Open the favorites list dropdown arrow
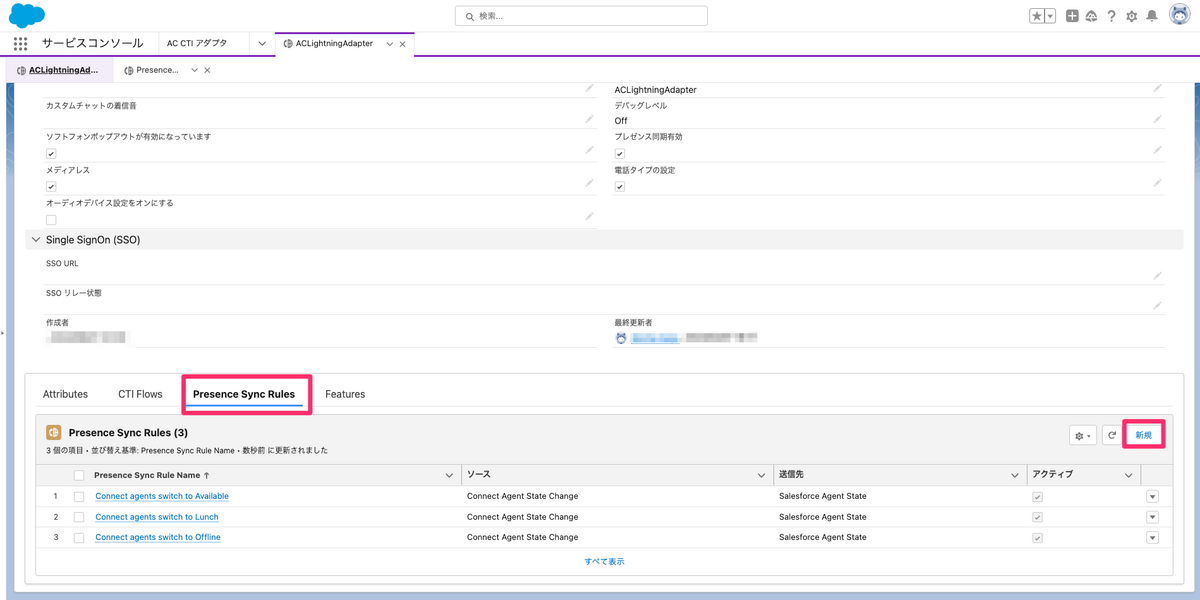This screenshot has height=600, width=1200. click(x=1050, y=16)
